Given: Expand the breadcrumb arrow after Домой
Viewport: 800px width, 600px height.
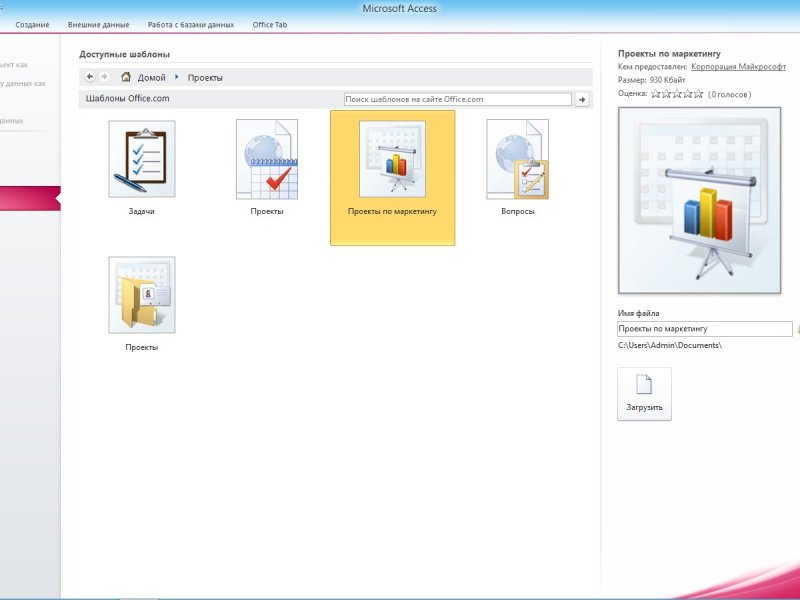Looking at the screenshot, I should point(177,77).
